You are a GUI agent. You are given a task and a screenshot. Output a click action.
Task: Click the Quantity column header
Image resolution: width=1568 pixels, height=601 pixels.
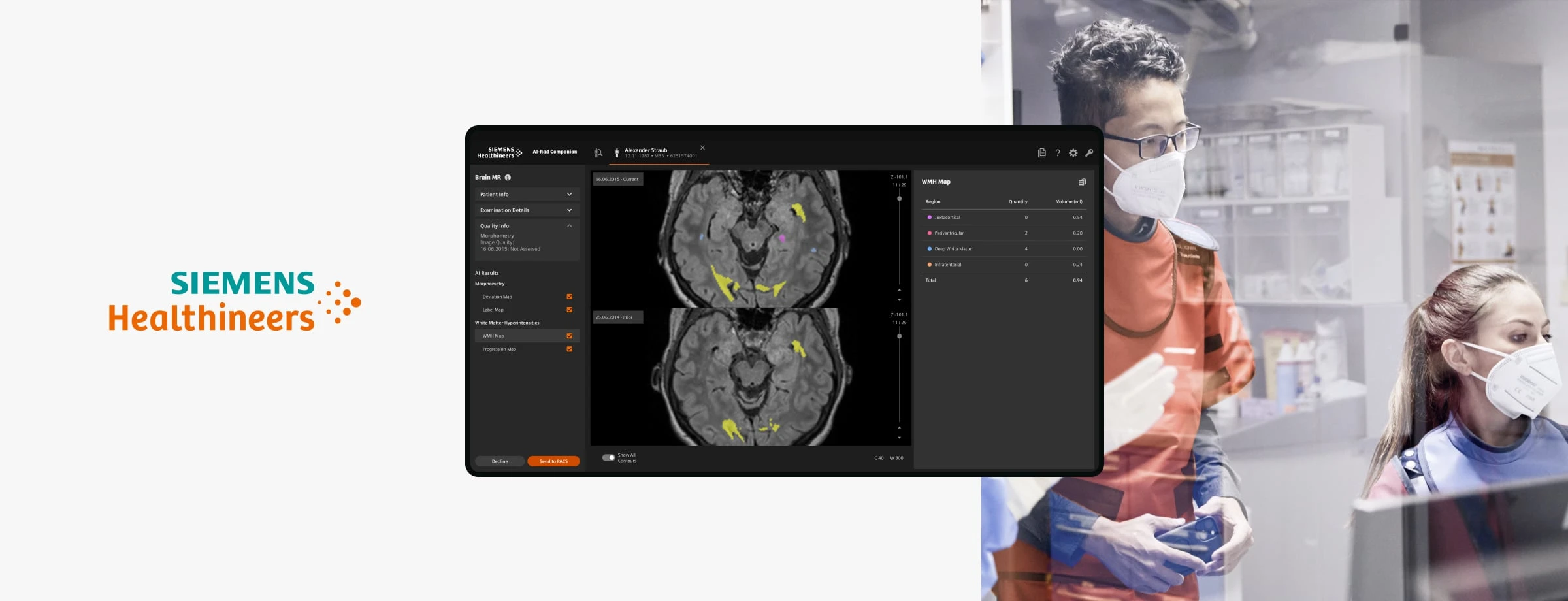tap(1018, 202)
